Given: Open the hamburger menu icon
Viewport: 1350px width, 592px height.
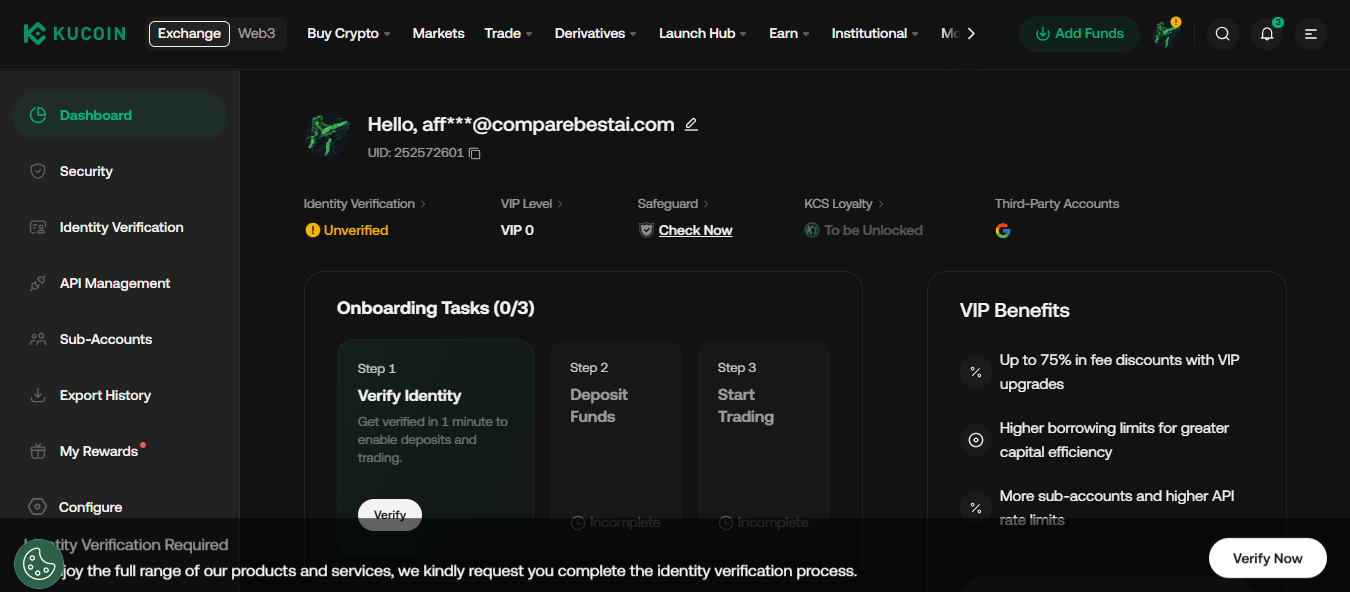Looking at the screenshot, I should coord(1311,34).
